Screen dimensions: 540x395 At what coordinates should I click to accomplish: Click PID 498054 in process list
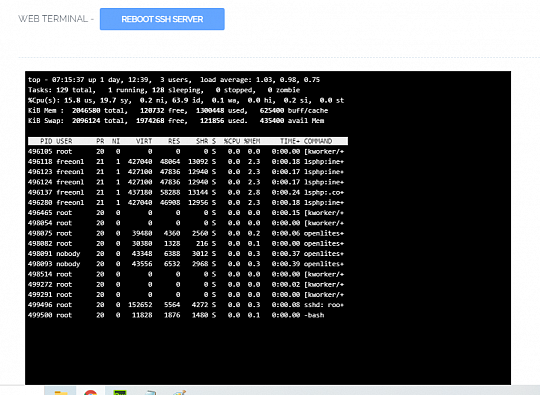[x=40, y=223]
